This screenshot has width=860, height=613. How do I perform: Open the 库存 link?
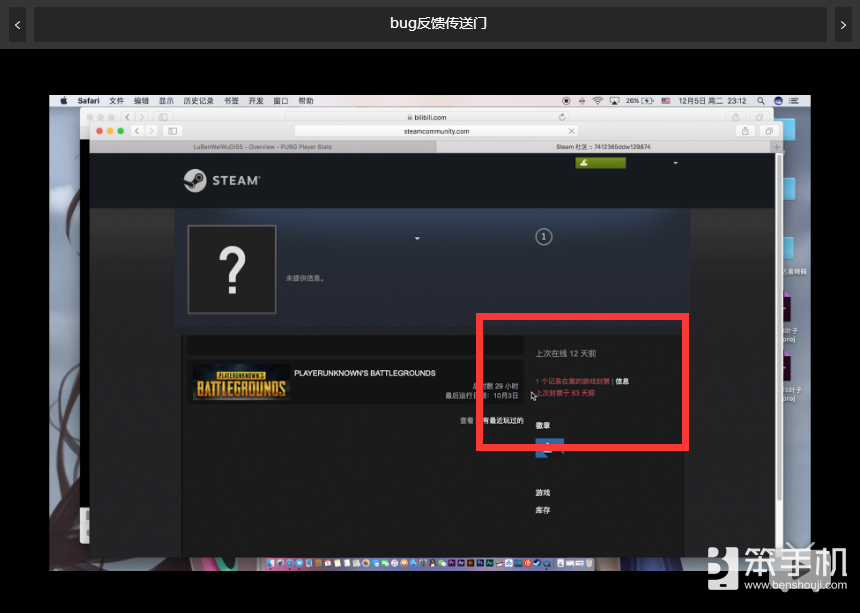[x=542, y=510]
